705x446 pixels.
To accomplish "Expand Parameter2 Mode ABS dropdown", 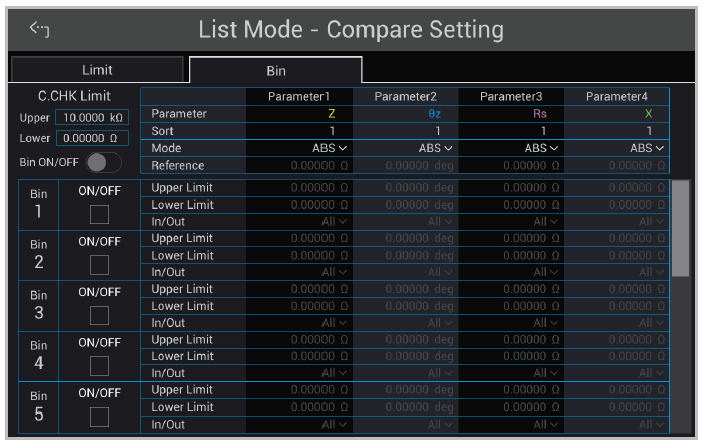I will tap(429, 148).
